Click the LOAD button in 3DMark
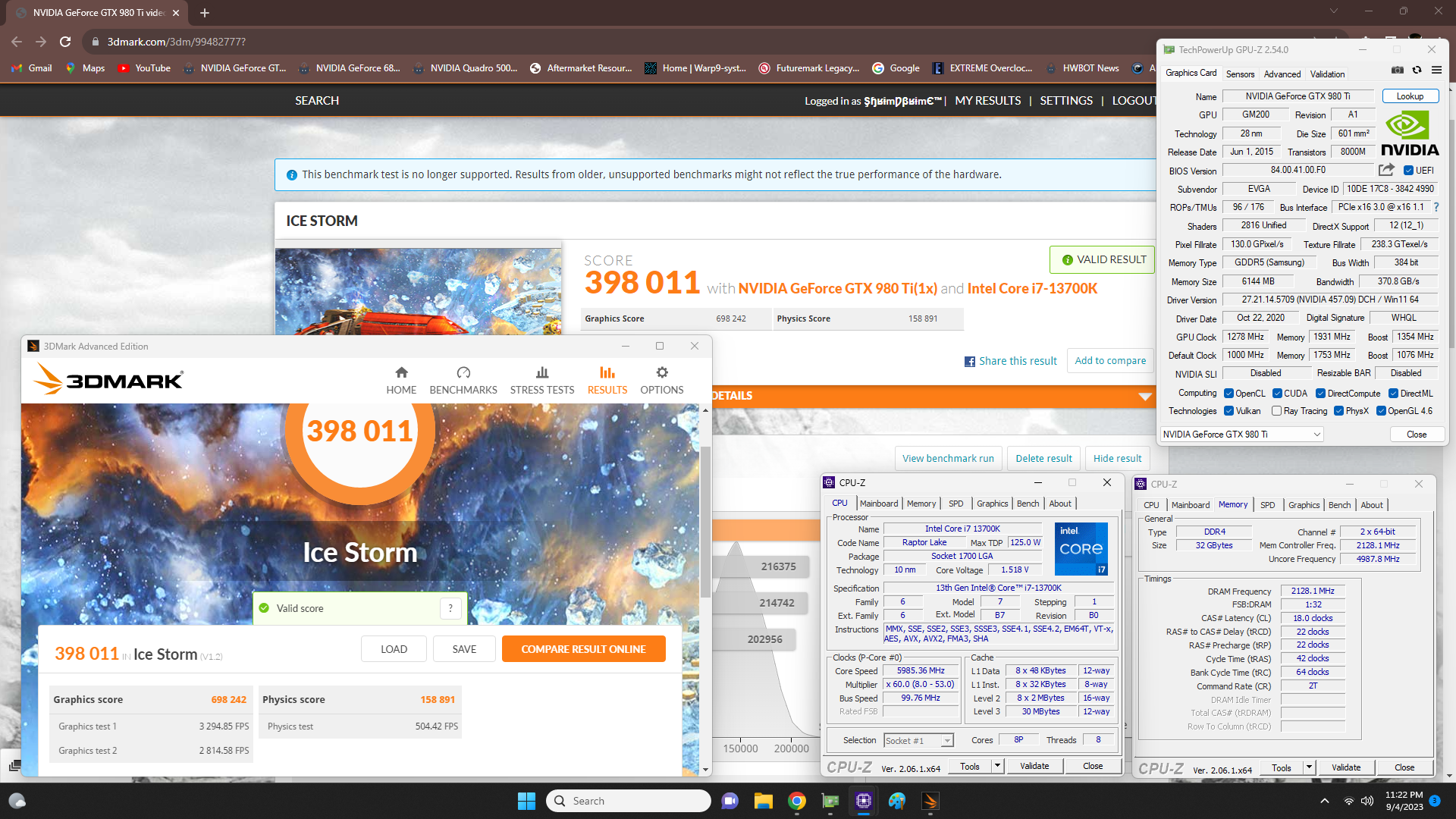Viewport: 1456px width, 819px height. pyautogui.click(x=394, y=649)
